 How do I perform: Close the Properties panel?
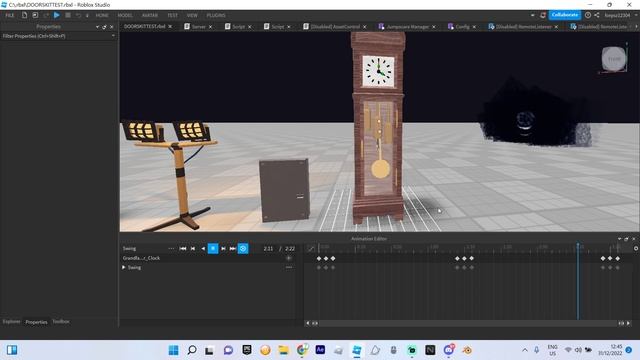(x=111, y=27)
